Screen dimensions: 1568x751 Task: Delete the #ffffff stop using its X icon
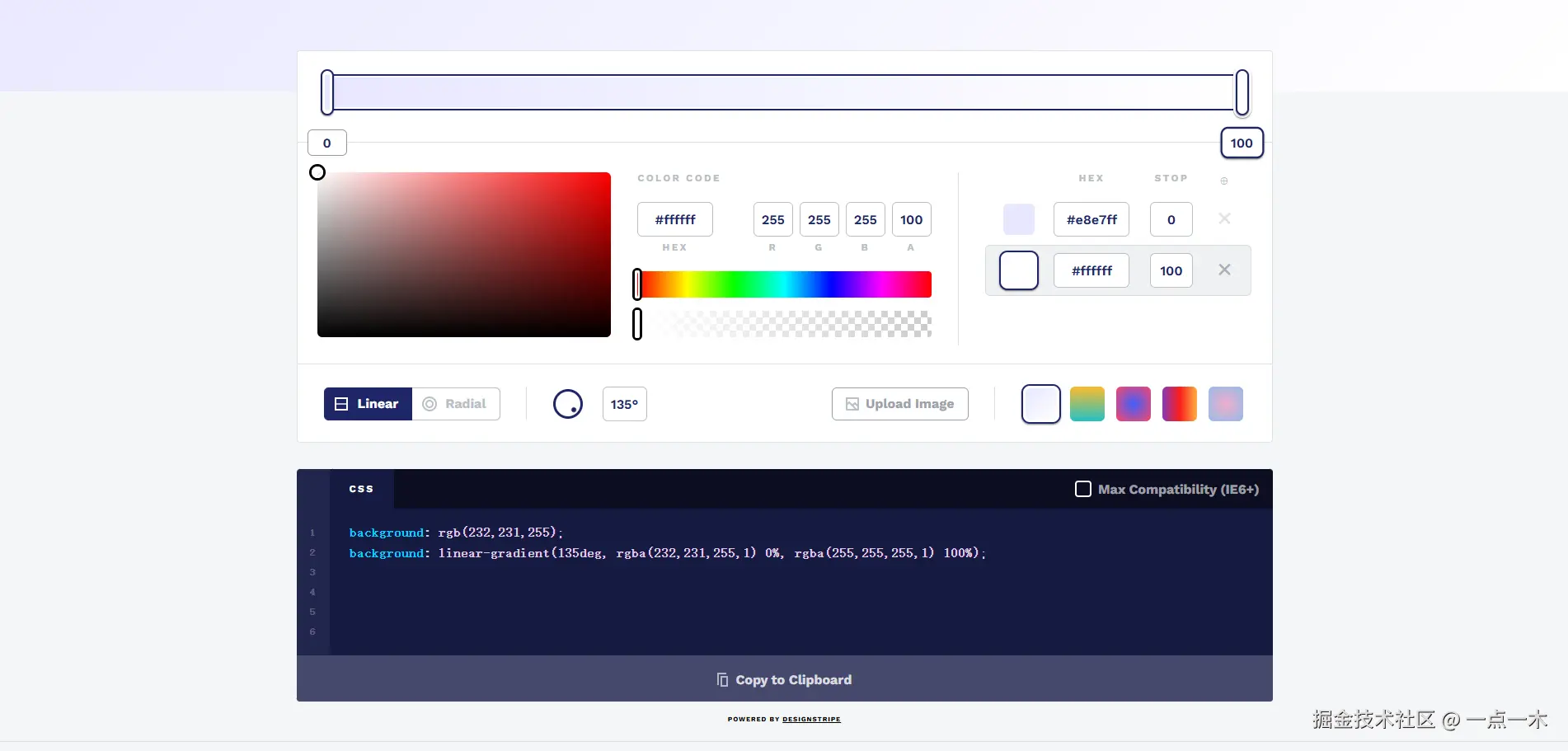pos(1224,270)
